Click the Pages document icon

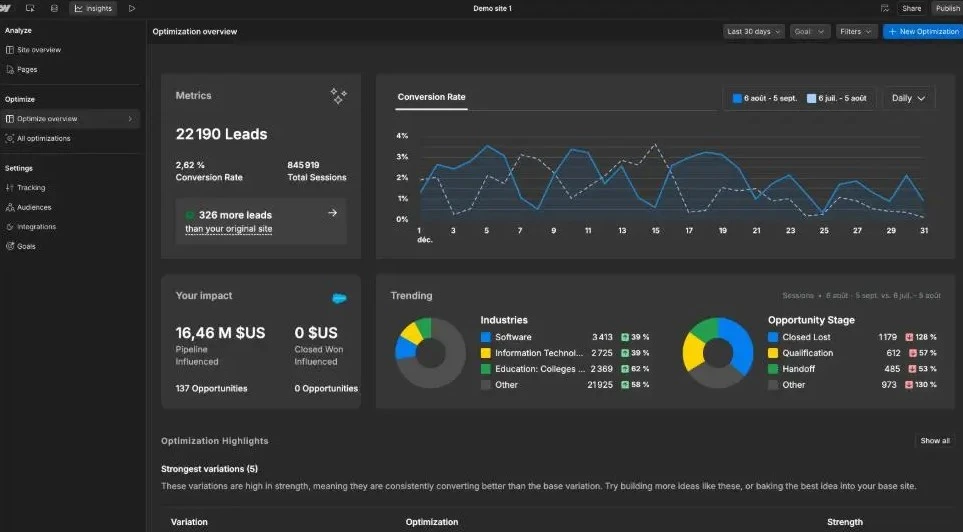(10, 69)
